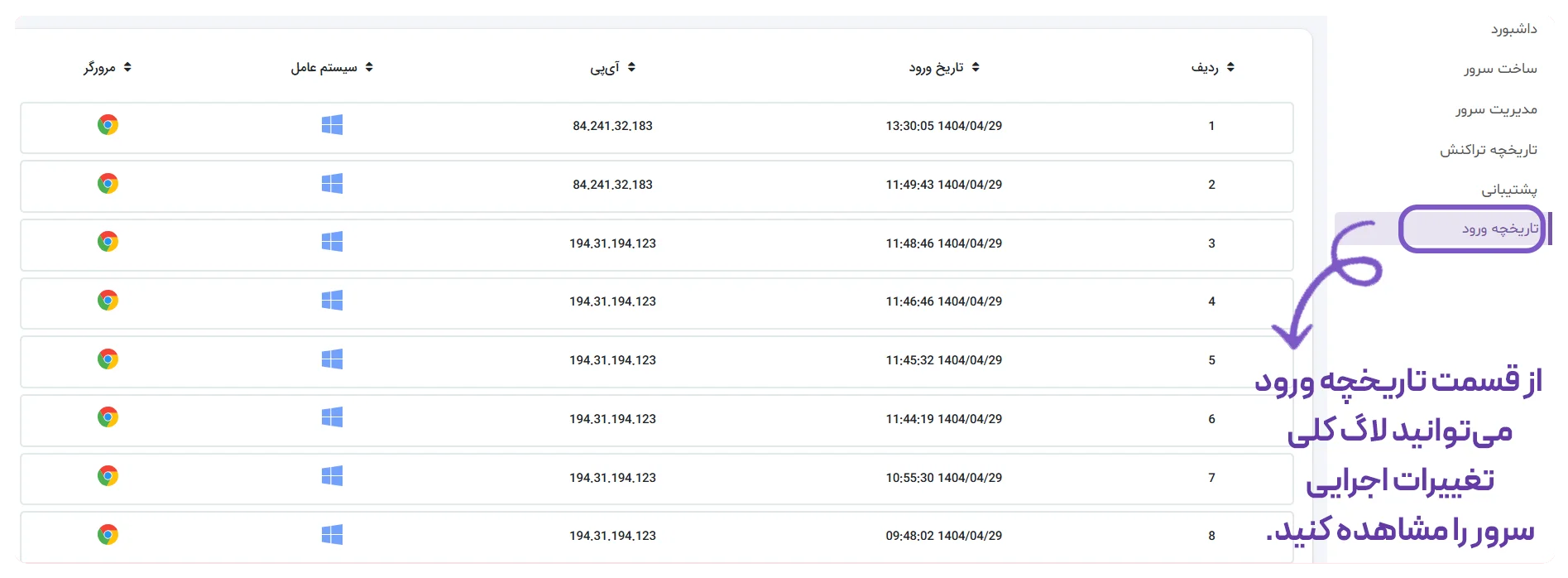
Task: Click the Windows OS icon in row 2
Action: click(x=332, y=183)
